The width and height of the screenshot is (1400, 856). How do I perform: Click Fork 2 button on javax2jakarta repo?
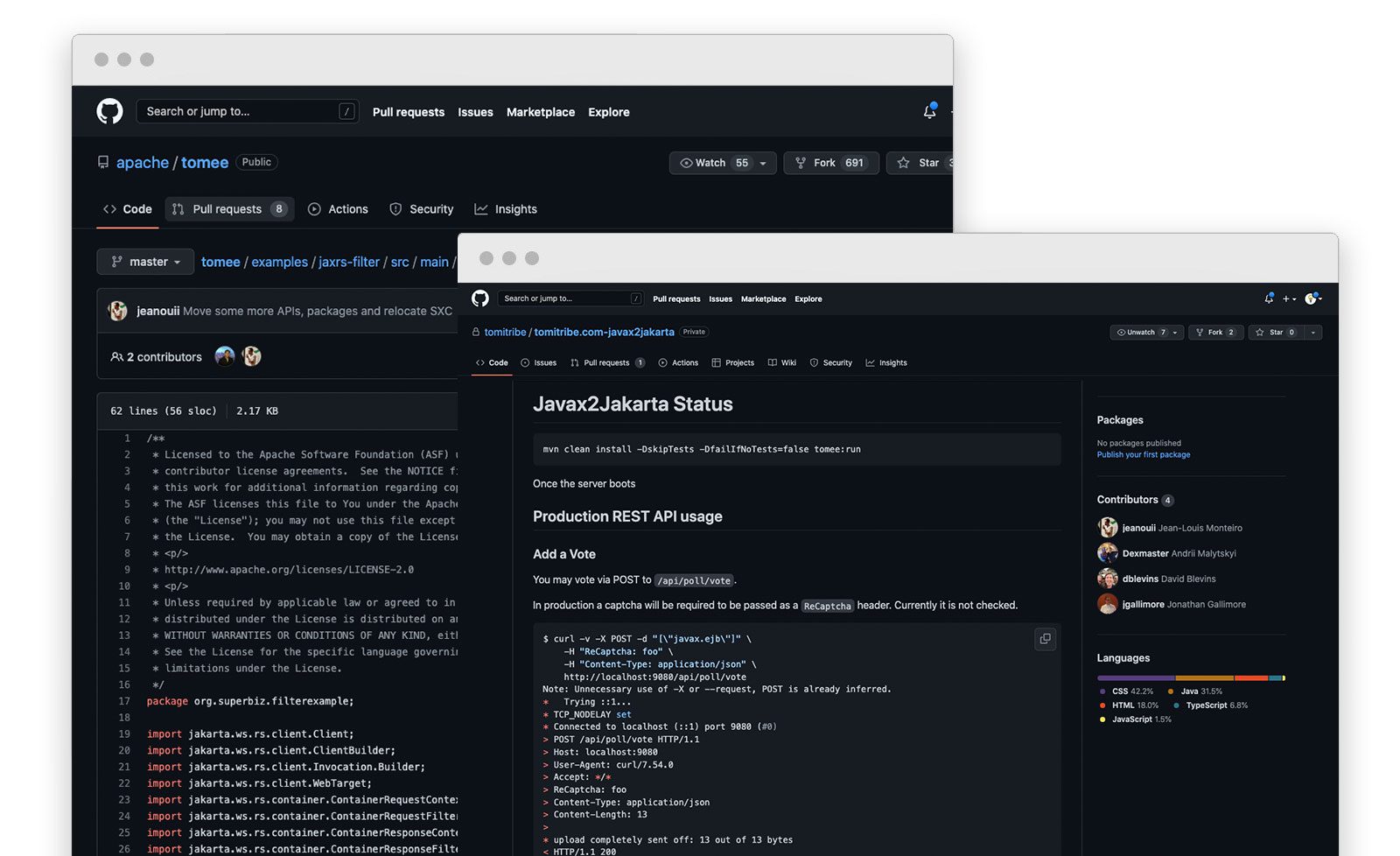[1215, 333]
